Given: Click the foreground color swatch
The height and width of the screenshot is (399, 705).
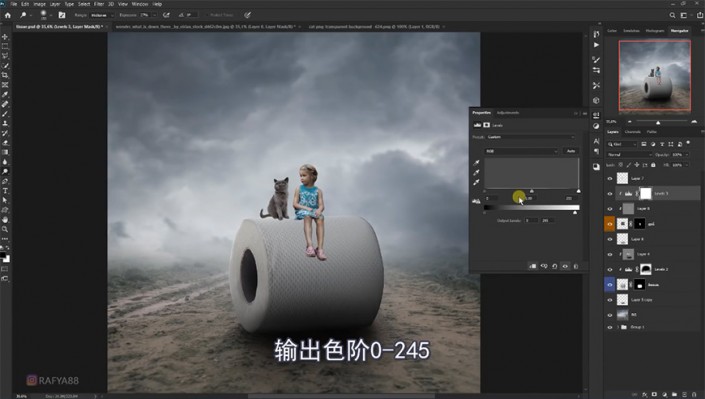Looking at the screenshot, I should (x=3, y=255).
